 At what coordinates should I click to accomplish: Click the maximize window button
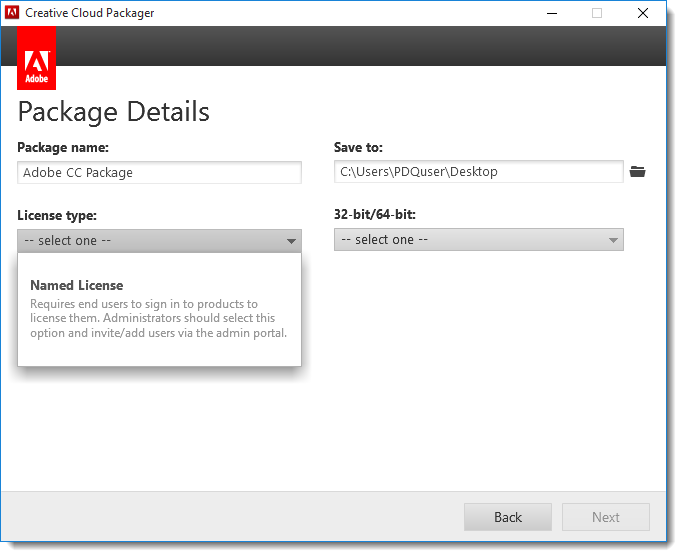[597, 13]
